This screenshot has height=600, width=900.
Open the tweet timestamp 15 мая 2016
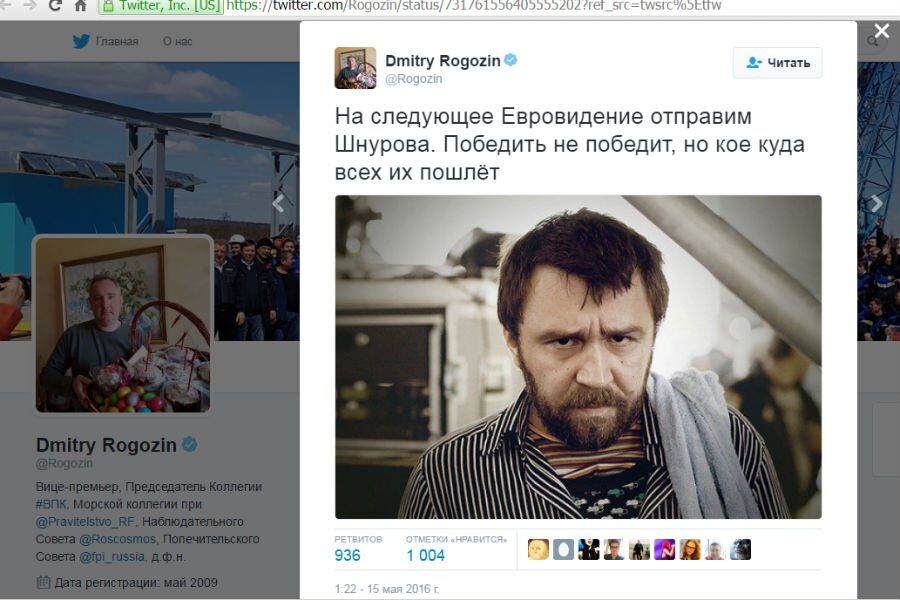tap(403, 589)
